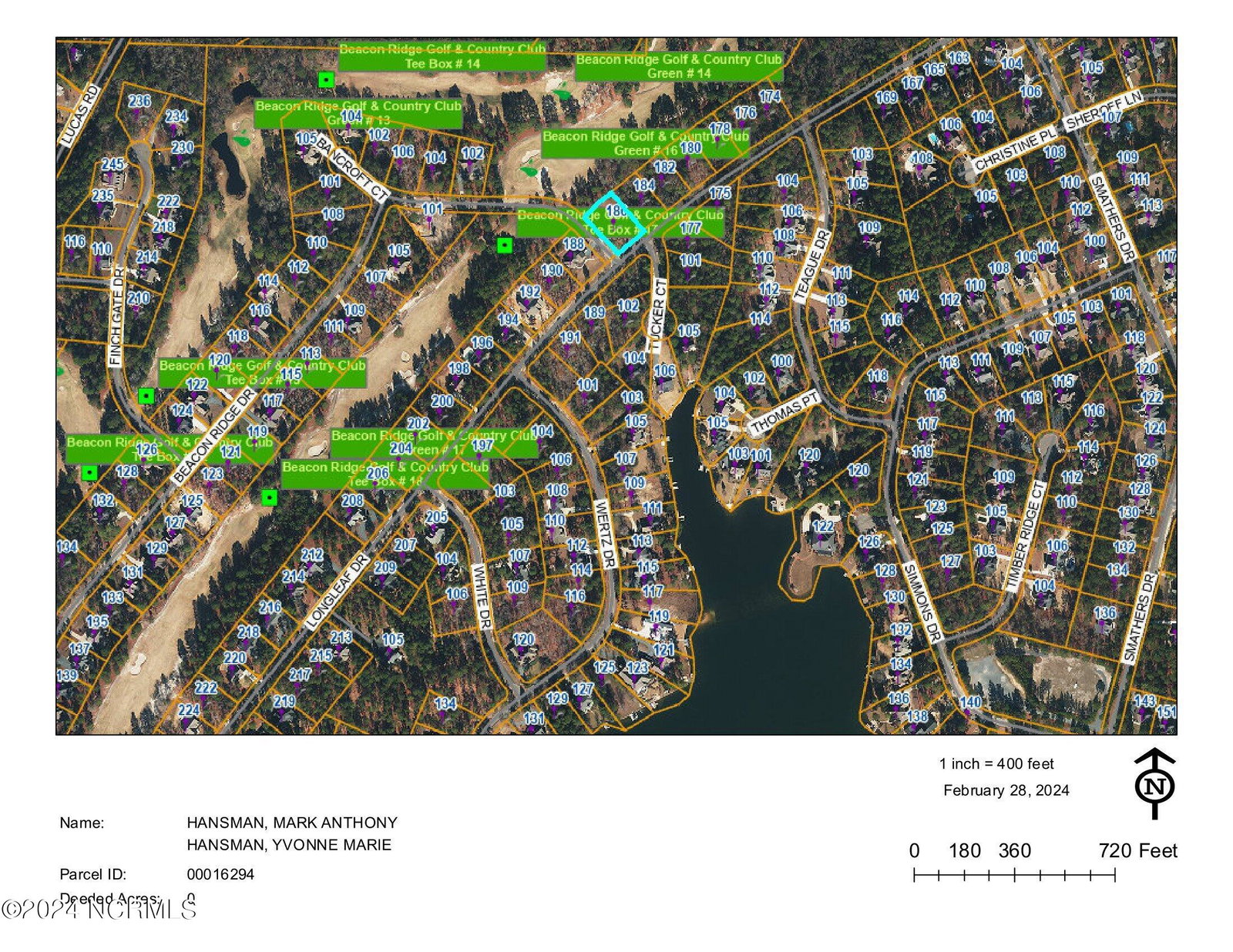Select parcel number 245
Viewport: 1233px width, 952px height.
pyautogui.click(x=113, y=164)
